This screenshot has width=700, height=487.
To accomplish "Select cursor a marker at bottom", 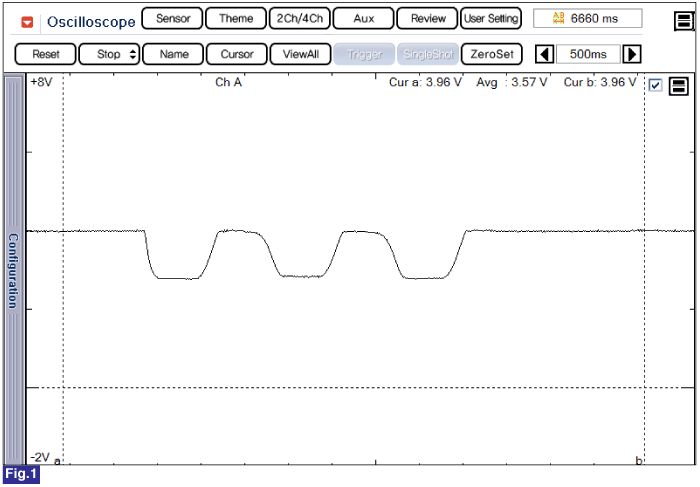I will pos(57,461).
